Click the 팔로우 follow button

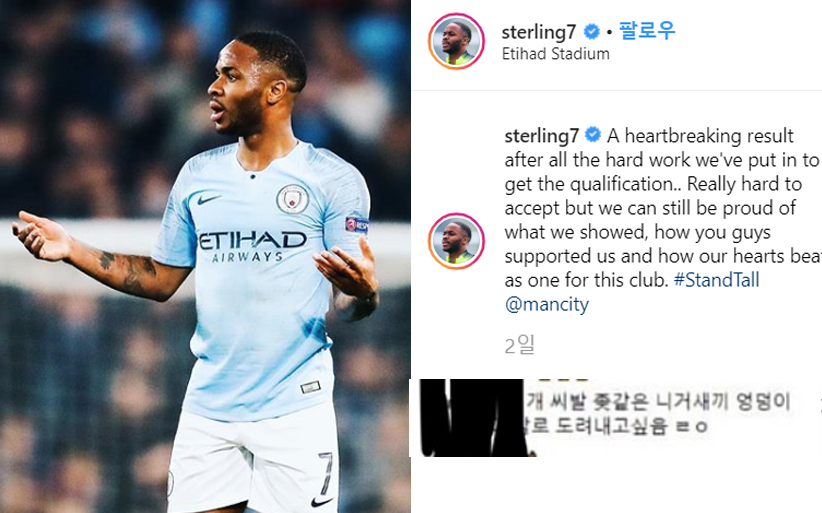[647, 31]
